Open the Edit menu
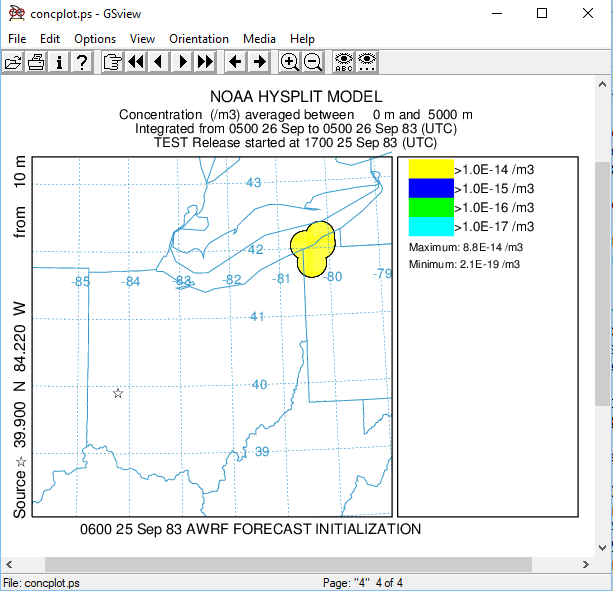 tap(50, 39)
